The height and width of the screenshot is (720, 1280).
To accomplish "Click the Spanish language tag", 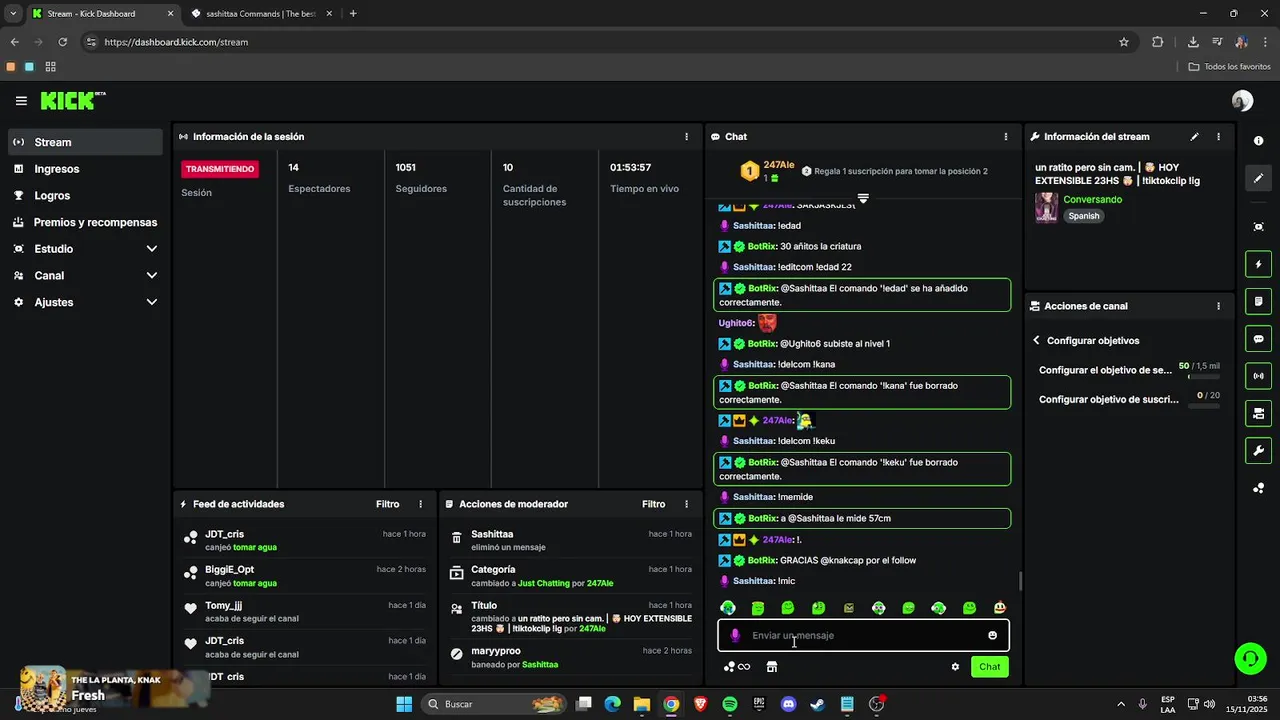I will coord(1083,216).
